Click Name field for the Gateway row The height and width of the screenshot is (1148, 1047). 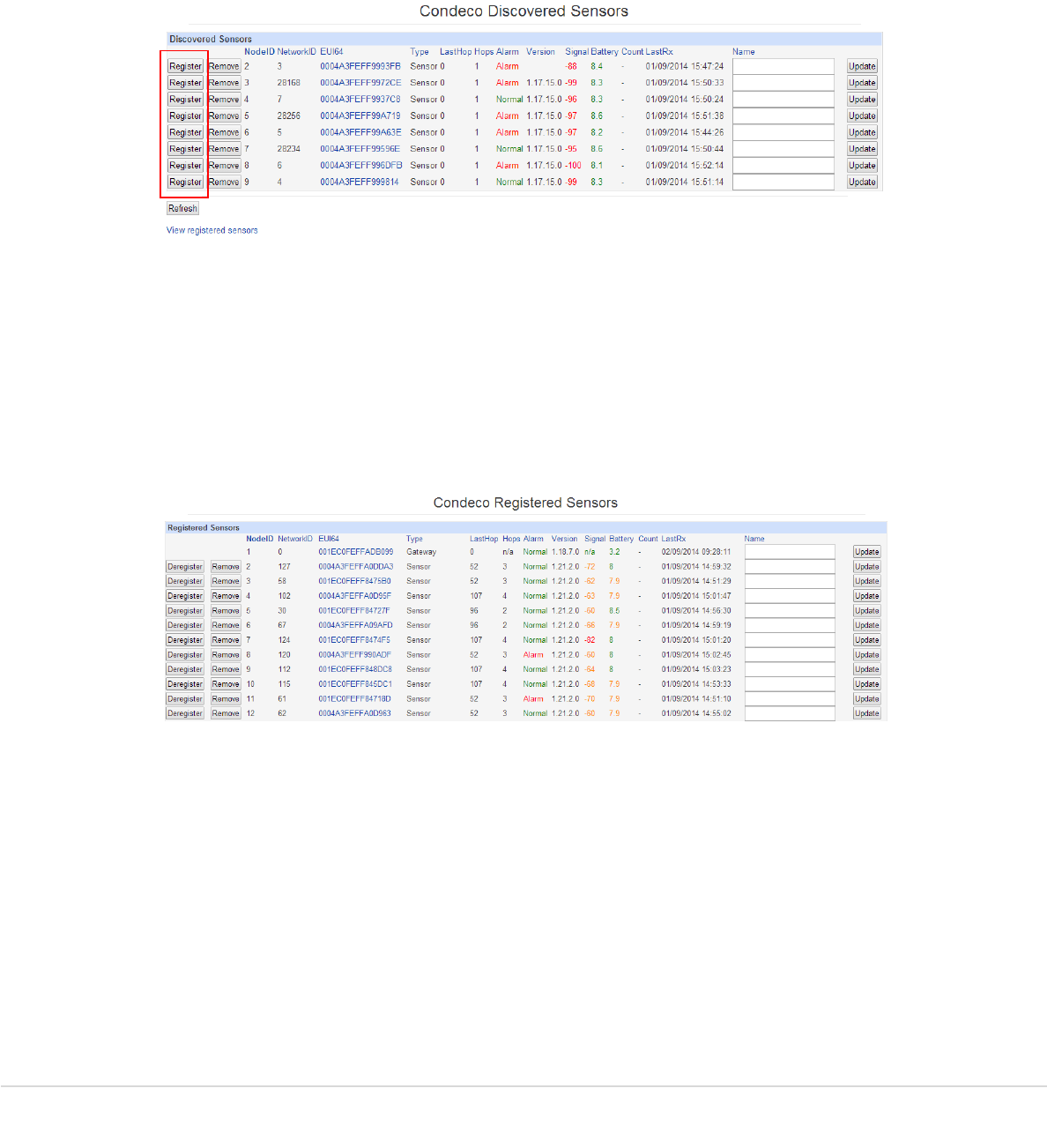click(x=790, y=552)
